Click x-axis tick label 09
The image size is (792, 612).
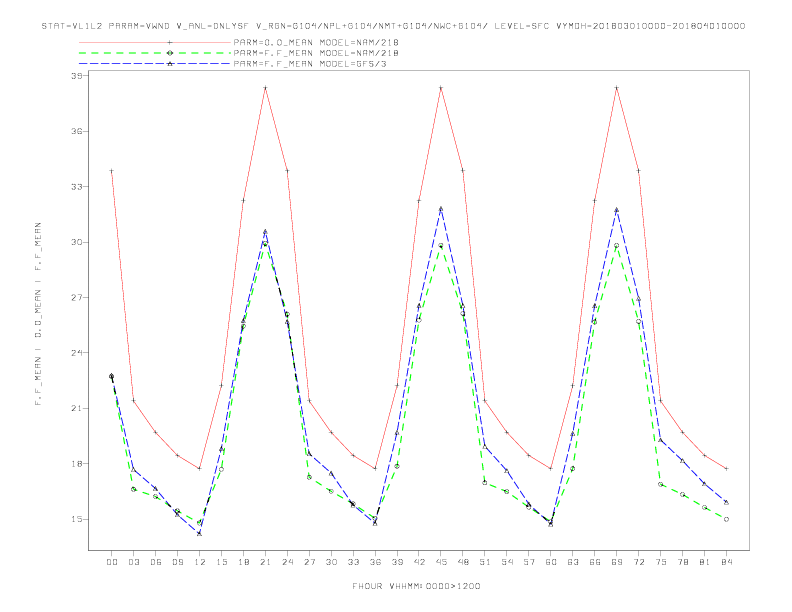click(x=178, y=562)
